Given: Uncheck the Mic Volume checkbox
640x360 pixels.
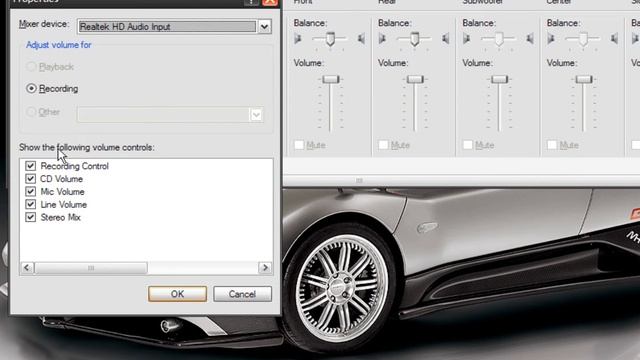Looking at the screenshot, I should click(x=31, y=191).
